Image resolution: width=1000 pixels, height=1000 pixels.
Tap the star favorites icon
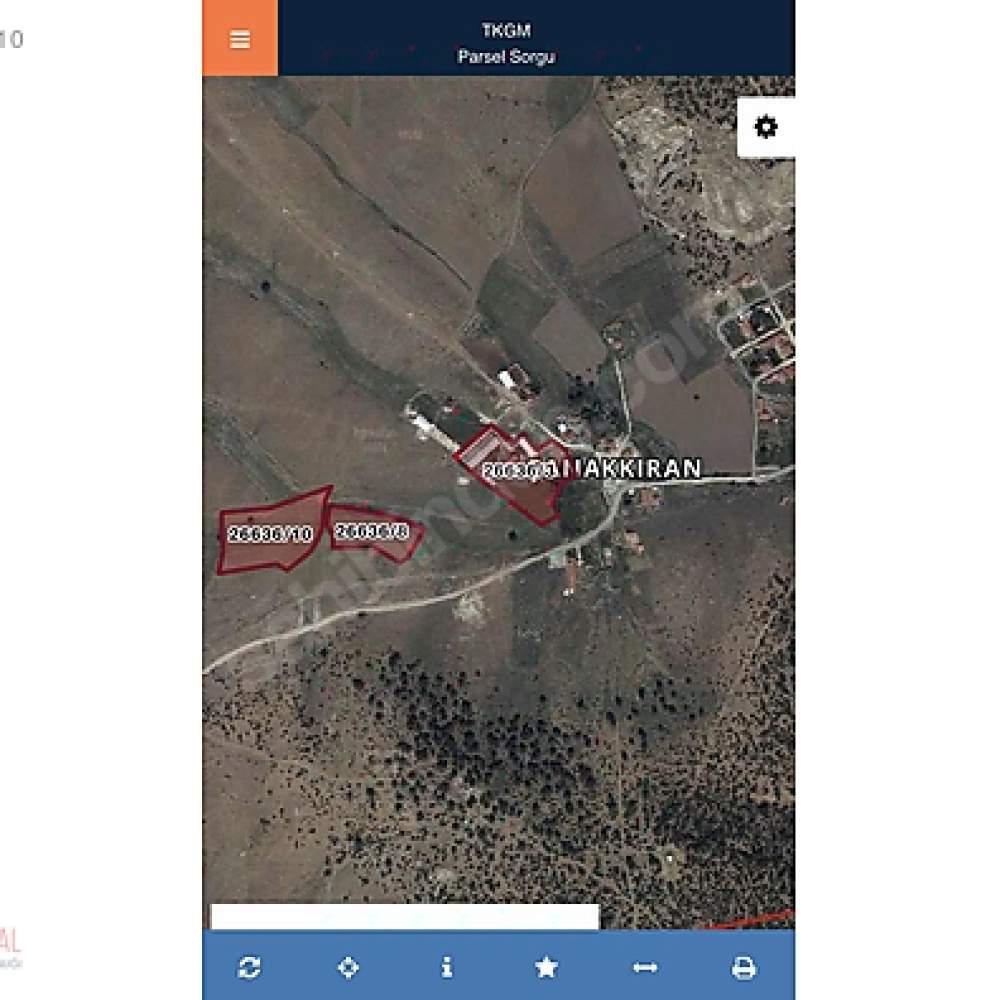click(x=546, y=967)
